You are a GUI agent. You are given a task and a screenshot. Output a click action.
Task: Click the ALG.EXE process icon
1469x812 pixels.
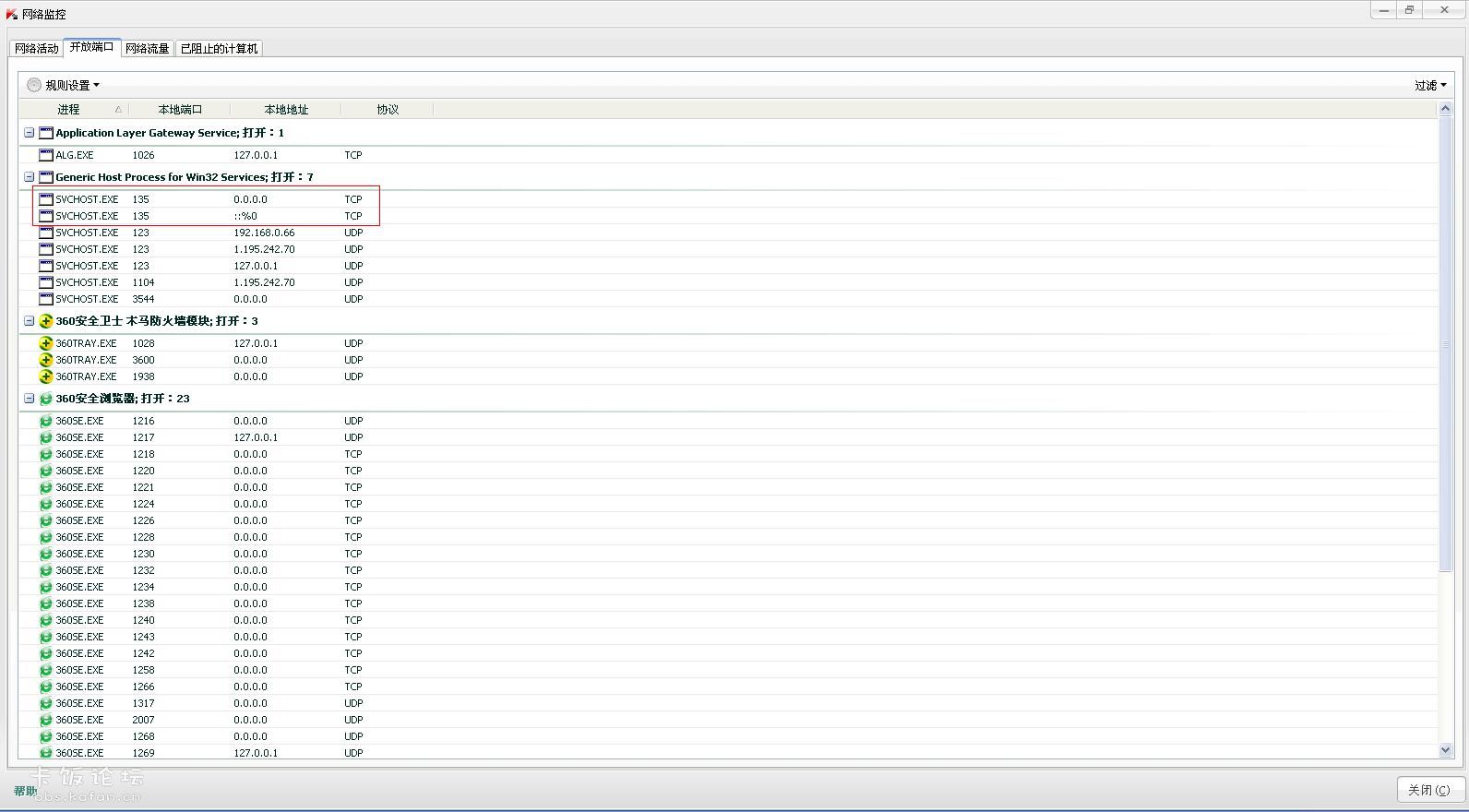click(x=45, y=155)
